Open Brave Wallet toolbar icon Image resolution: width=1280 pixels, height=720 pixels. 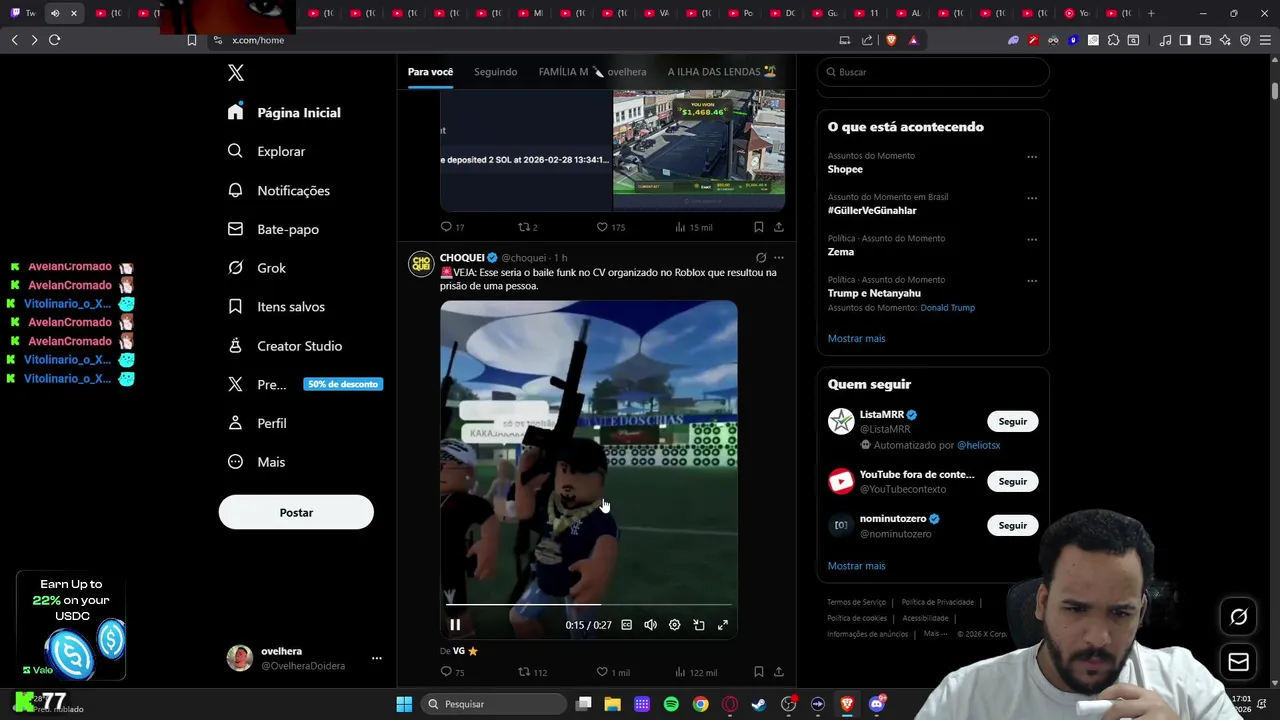(1205, 40)
